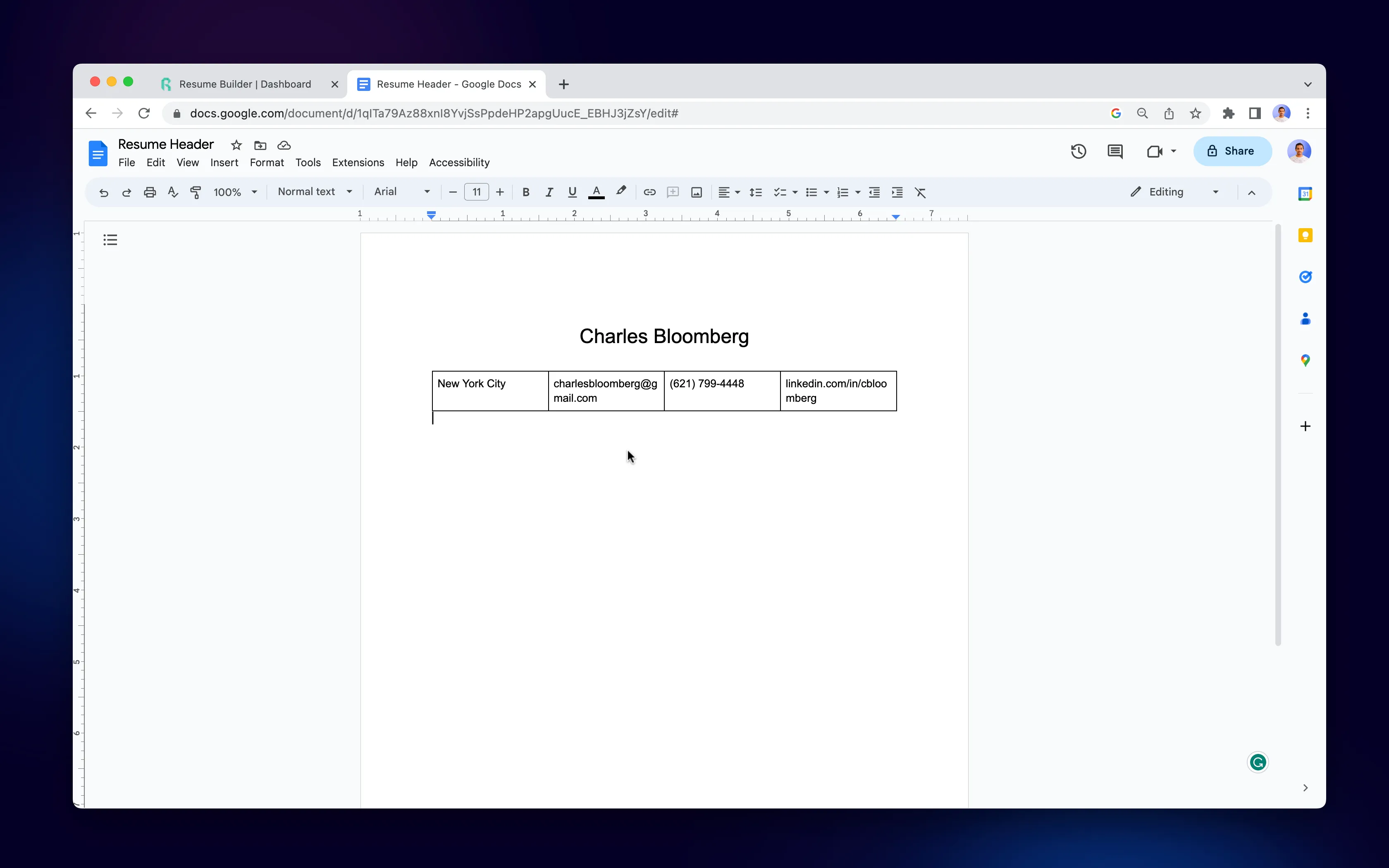1389x868 pixels.
Task: Click the Share button
Action: 1232,150
